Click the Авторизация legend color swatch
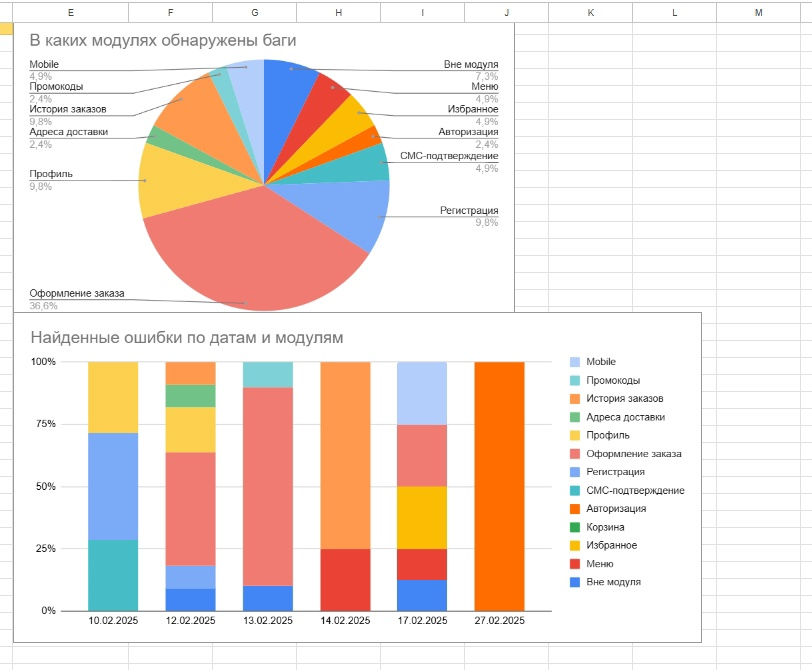This screenshot has height=670, width=812. 575,509
